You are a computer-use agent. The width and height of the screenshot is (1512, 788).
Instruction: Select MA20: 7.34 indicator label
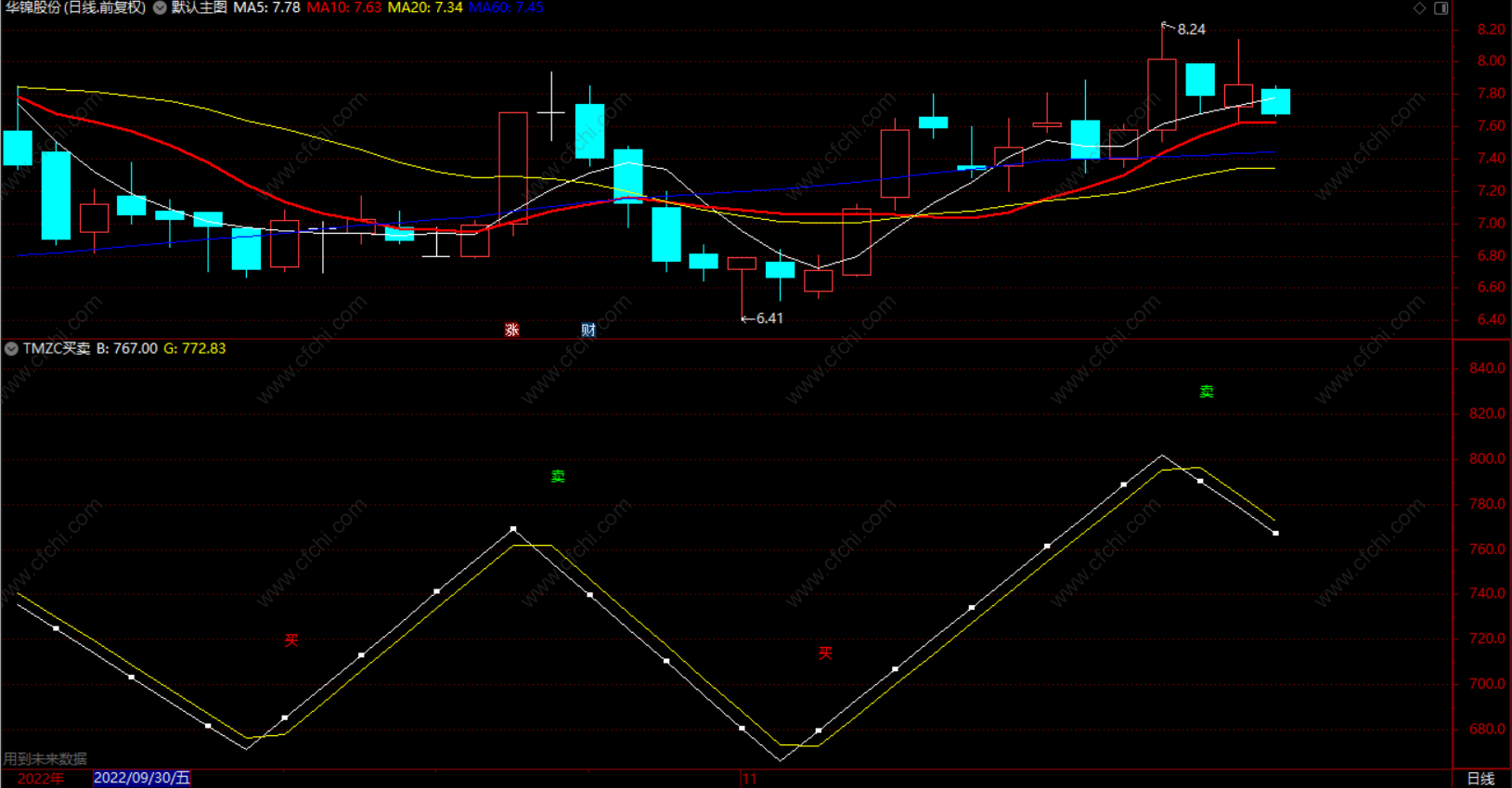tap(424, 7)
